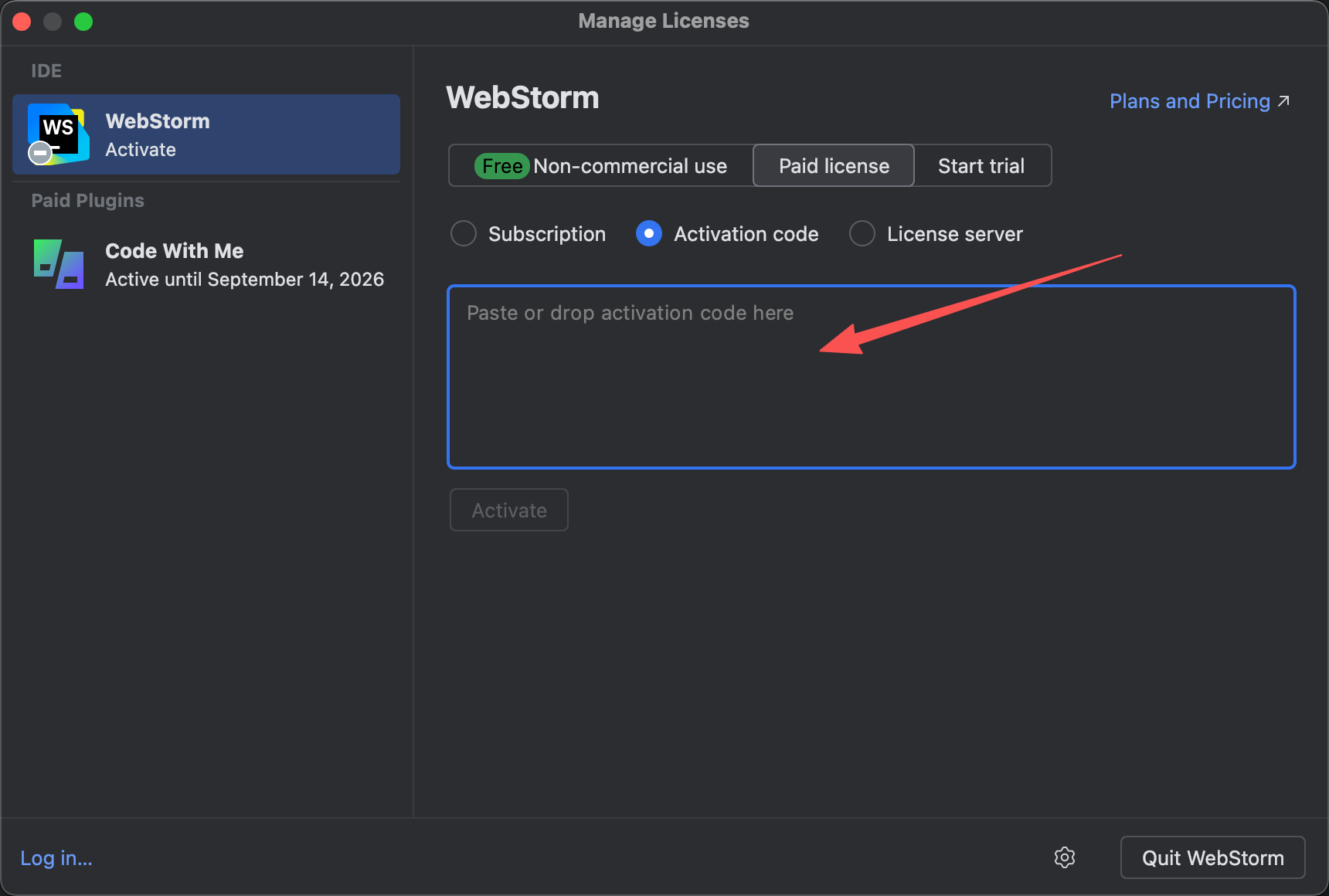Select the License server radio button
The height and width of the screenshot is (896, 1329).
point(862,233)
